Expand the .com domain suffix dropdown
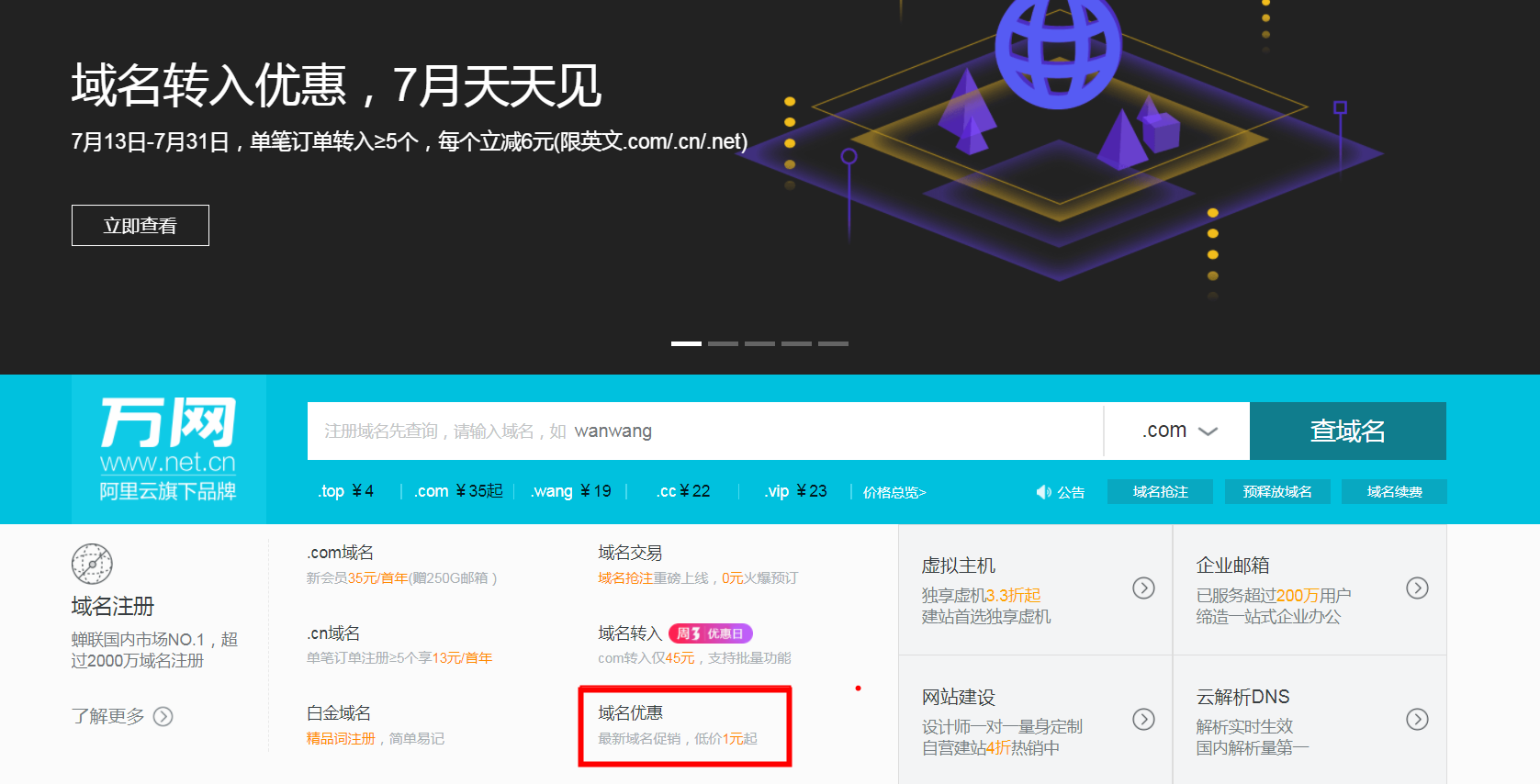Screen dimensions: 1540x784 coord(1177,431)
